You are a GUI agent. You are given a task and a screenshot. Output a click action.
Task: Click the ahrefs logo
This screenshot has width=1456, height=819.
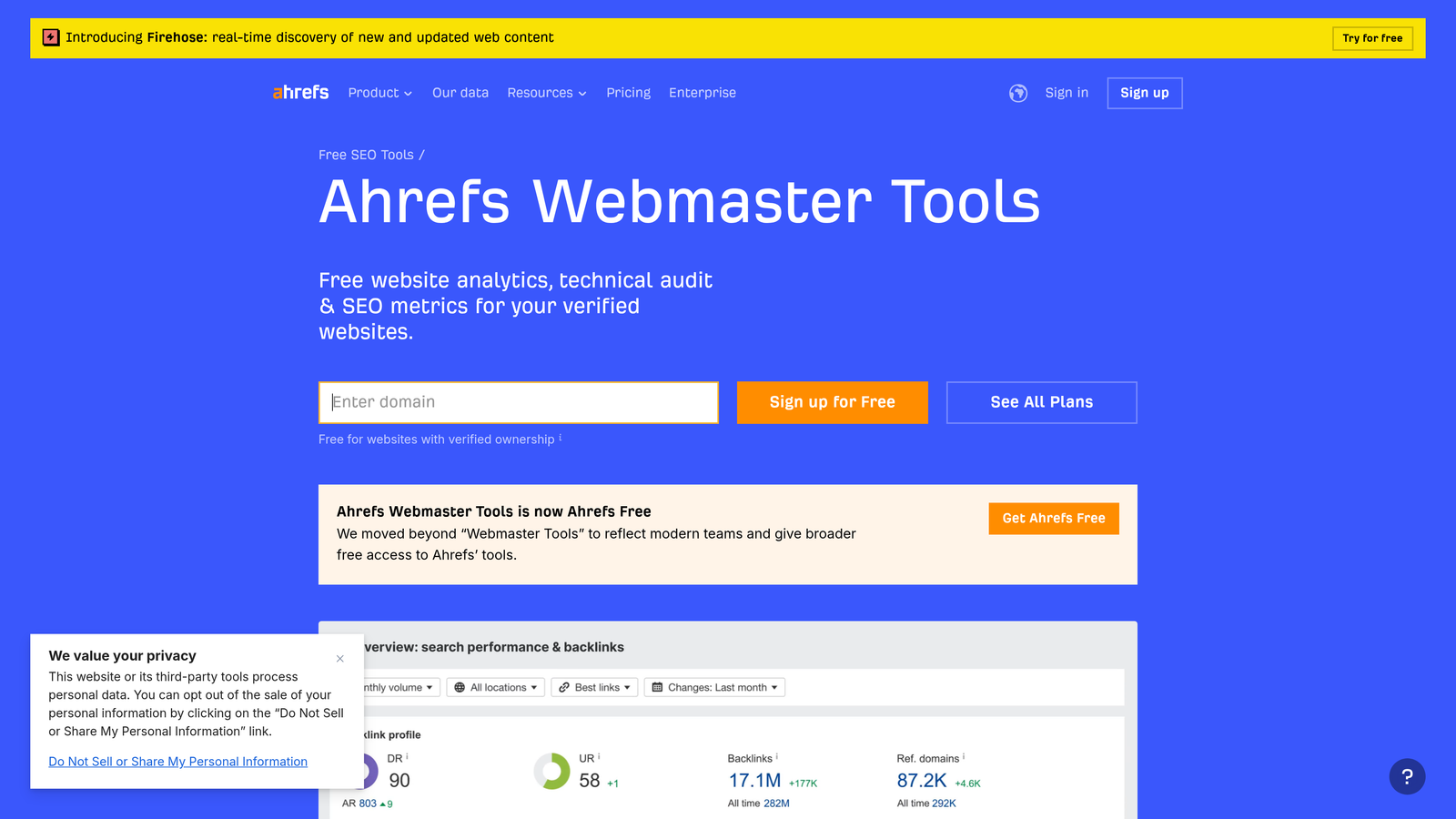click(x=300, y=92)
